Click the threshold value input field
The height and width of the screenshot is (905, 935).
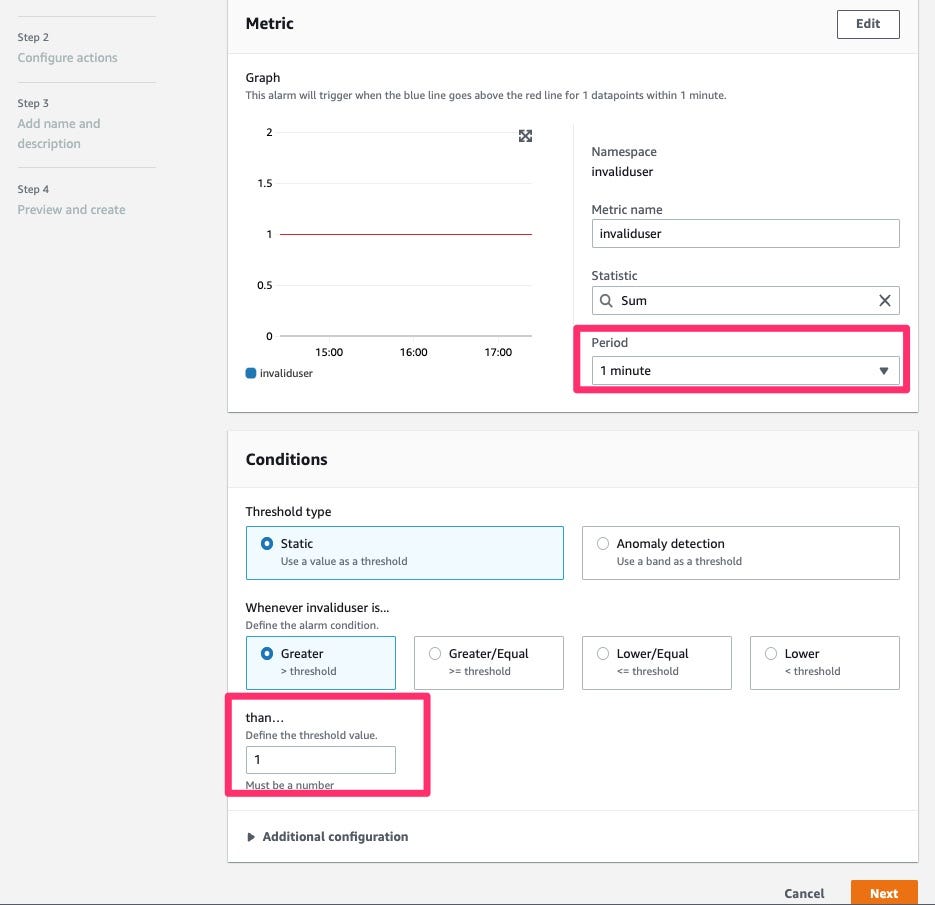point(320,760)
